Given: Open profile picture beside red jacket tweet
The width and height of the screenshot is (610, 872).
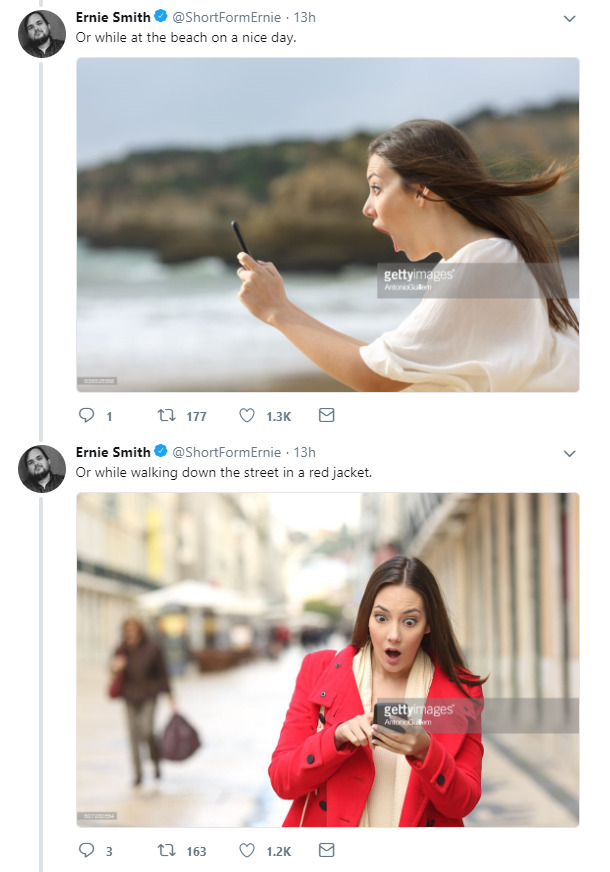Looking at the screenshot, I should (x=42, y=469).
